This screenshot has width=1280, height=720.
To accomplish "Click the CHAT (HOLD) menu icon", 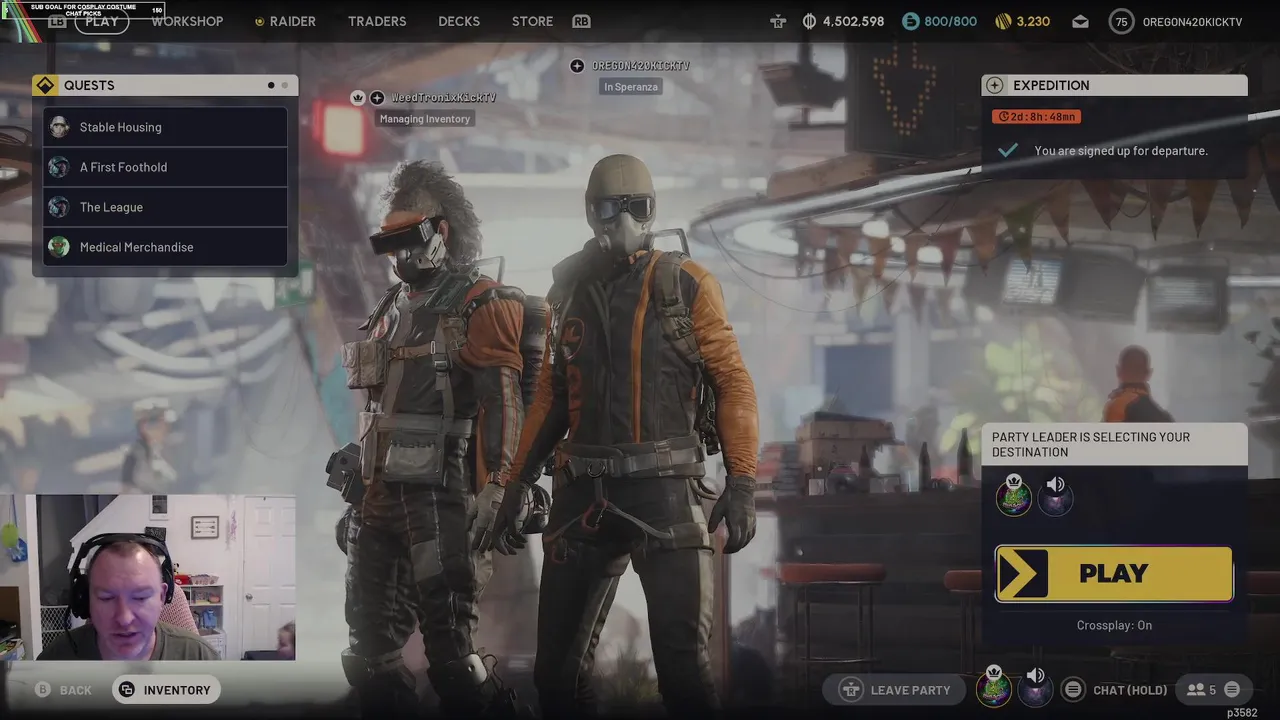I will (1073, 690).
